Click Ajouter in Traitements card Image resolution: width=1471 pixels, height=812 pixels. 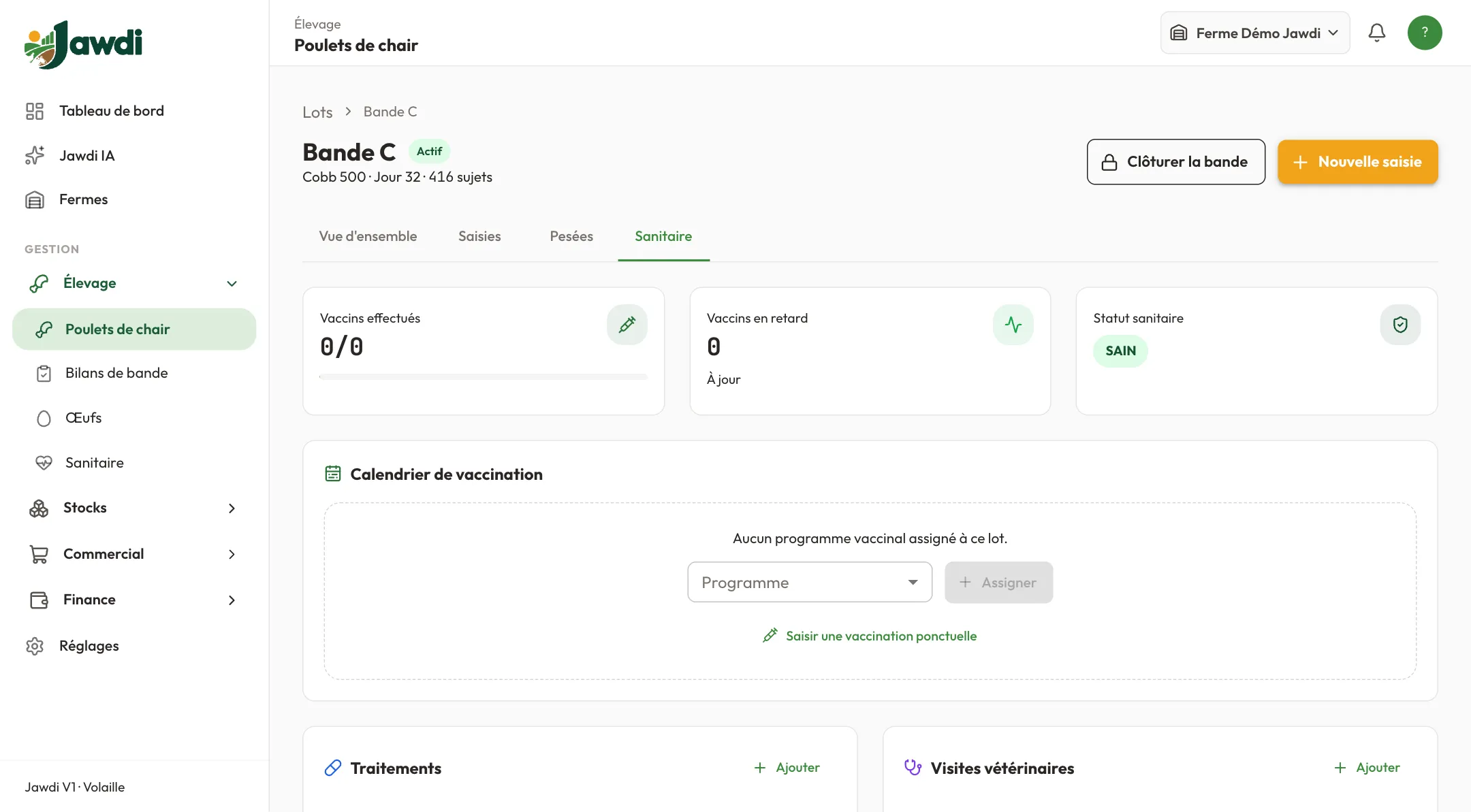[787, 768]
